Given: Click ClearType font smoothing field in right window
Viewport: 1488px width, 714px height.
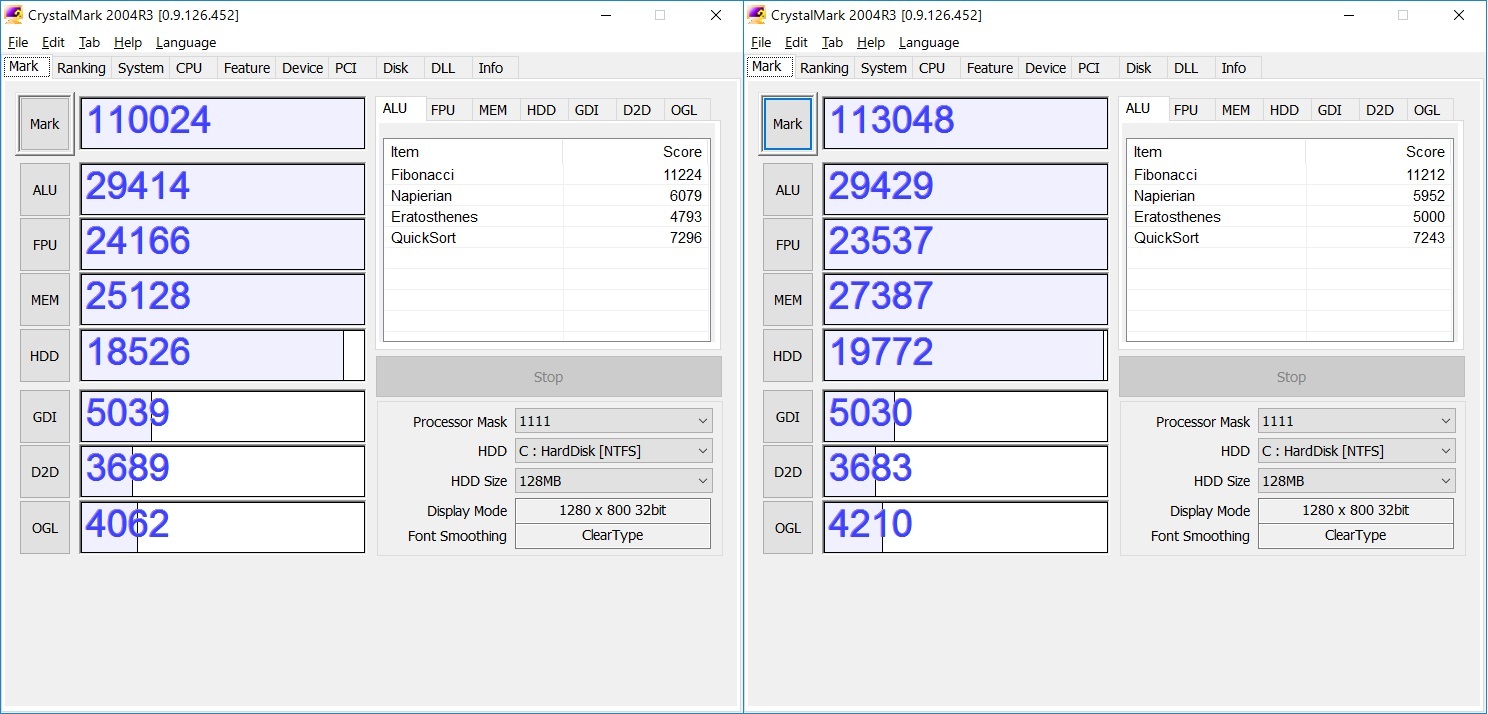Looking at the screenshot, I should pyautogui.click(x=1356, y=535).
